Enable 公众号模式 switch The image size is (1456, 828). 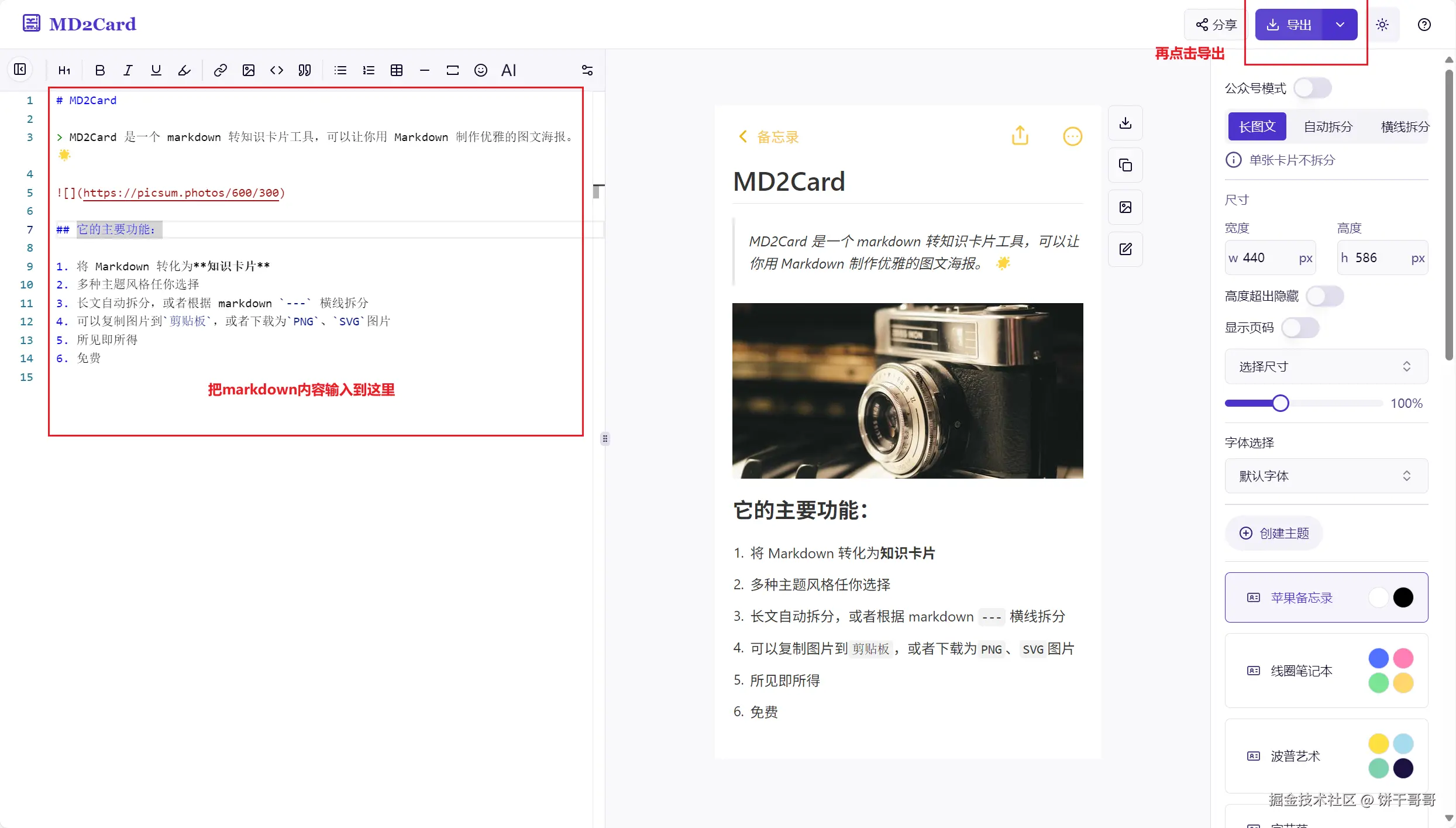[1312, 88]
